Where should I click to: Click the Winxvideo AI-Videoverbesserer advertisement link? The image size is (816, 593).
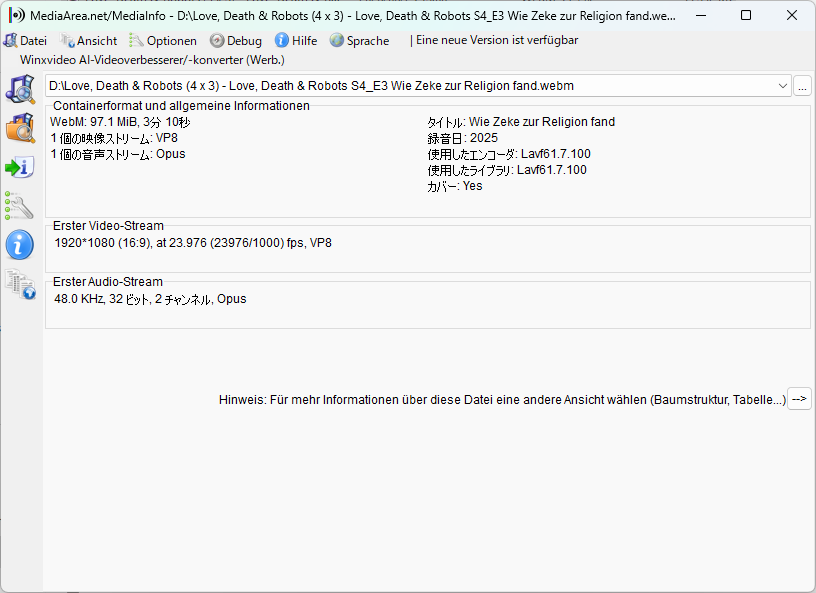(152, 60)
